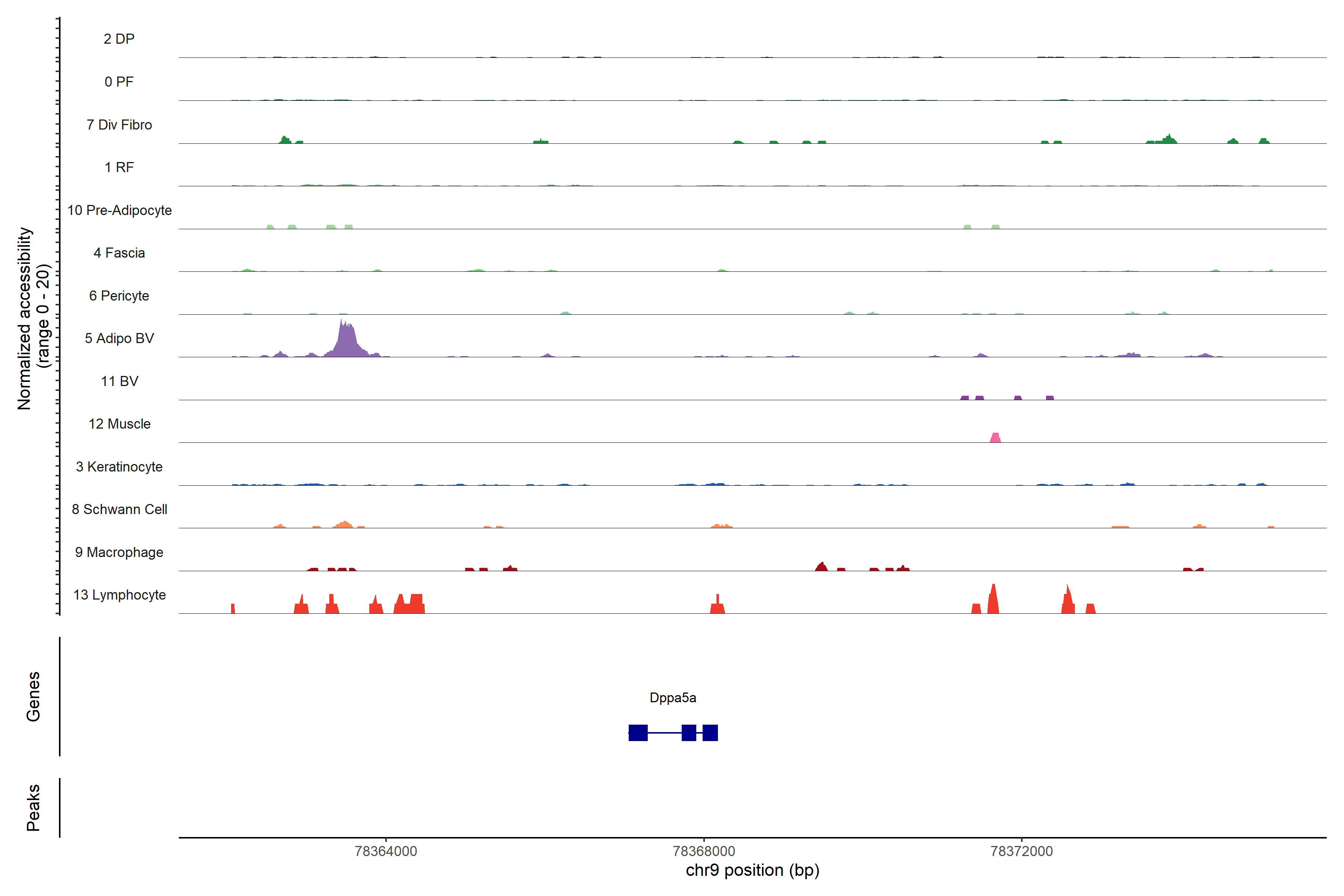Click the pink Muscle track peak
This screenshot has width=1344, height=896.
point(995,438)
